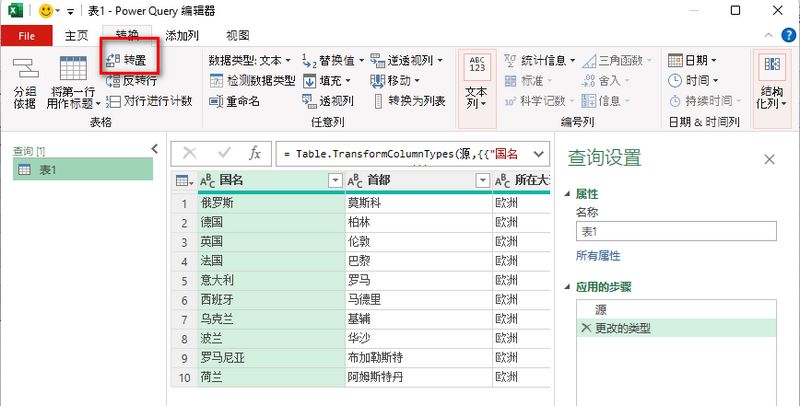The height and width of the screenshot is (406, 800).
Task: Expand the formula bar chevron
Action: (x=538, y=154)
